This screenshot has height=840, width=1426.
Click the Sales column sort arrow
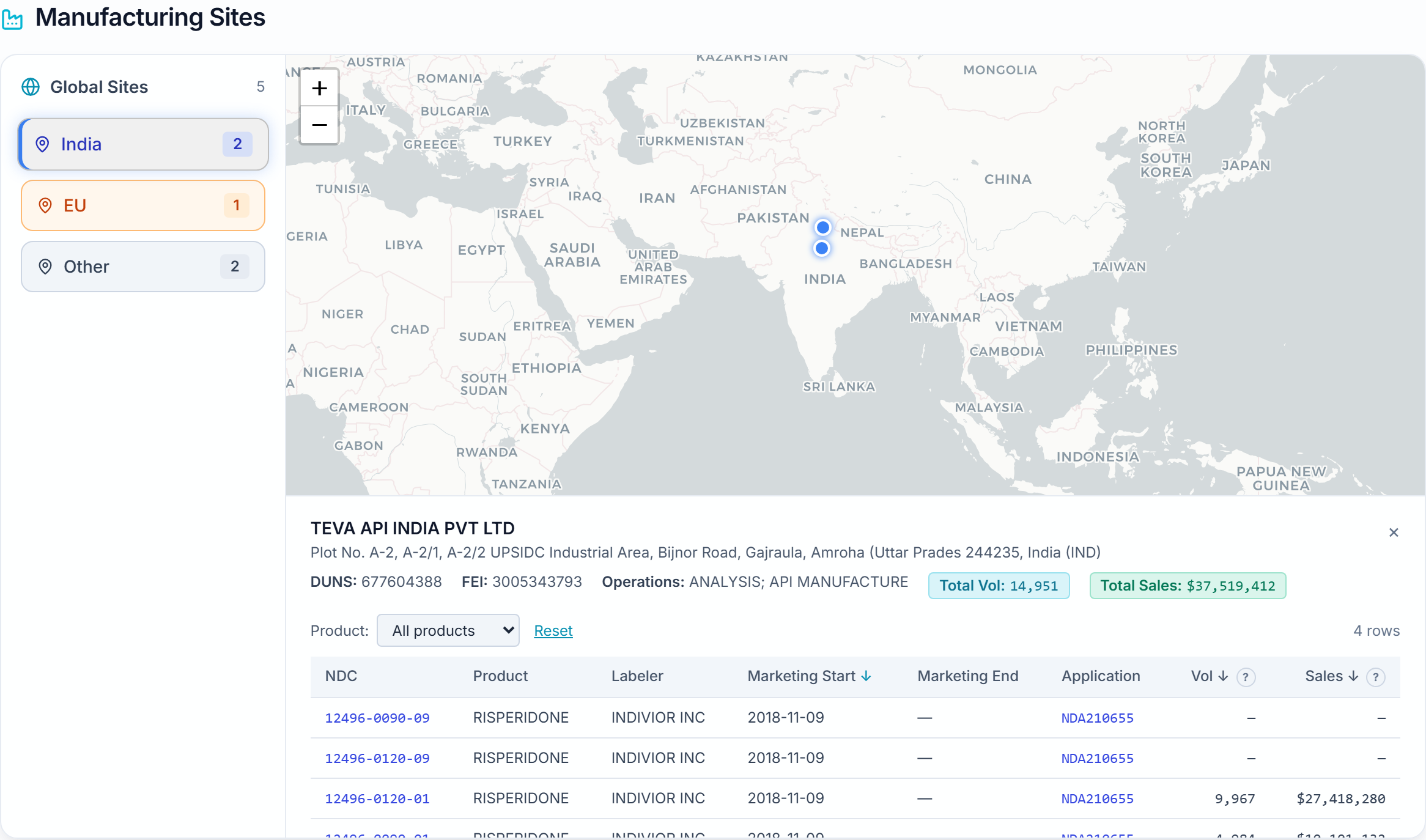click(1353, 676)
